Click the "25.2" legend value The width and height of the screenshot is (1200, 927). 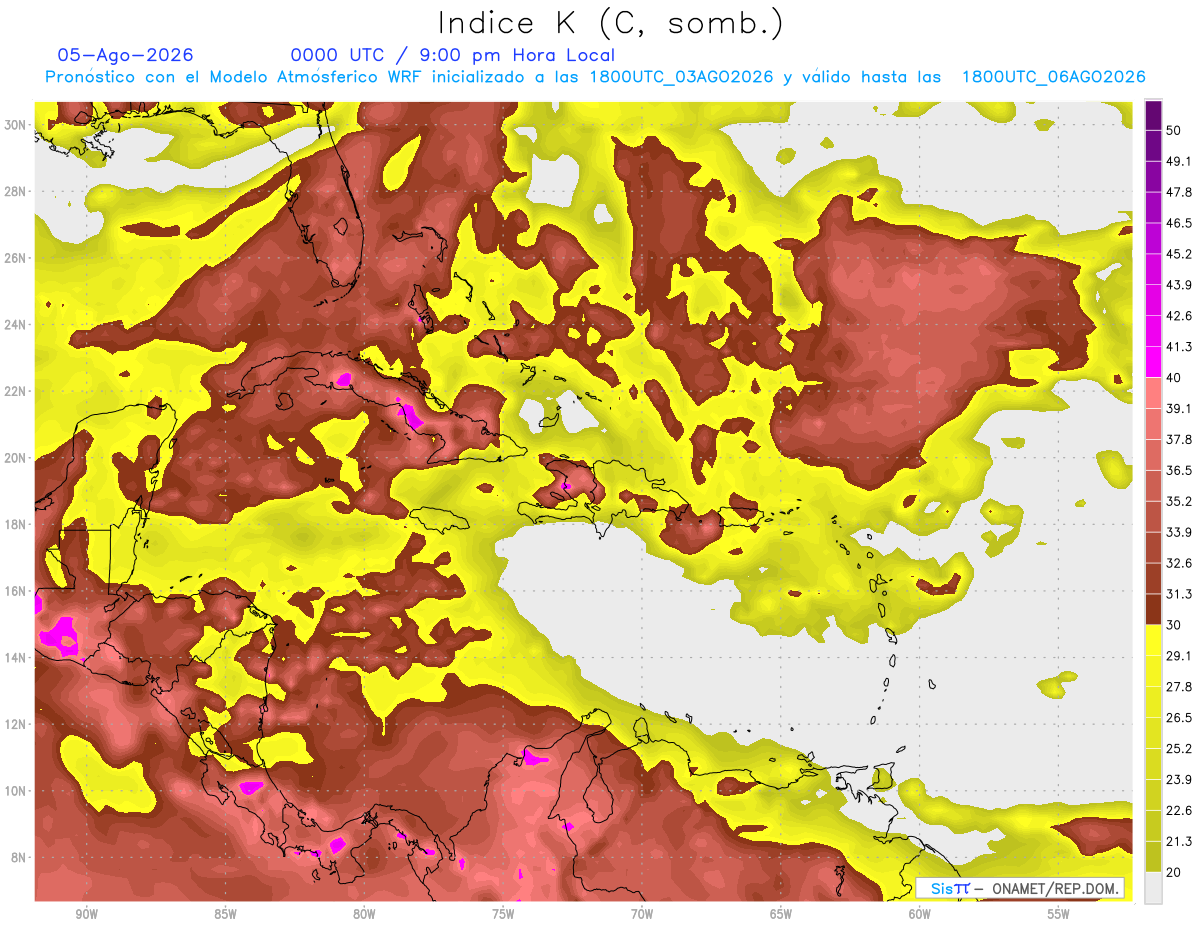[1180, 749]
